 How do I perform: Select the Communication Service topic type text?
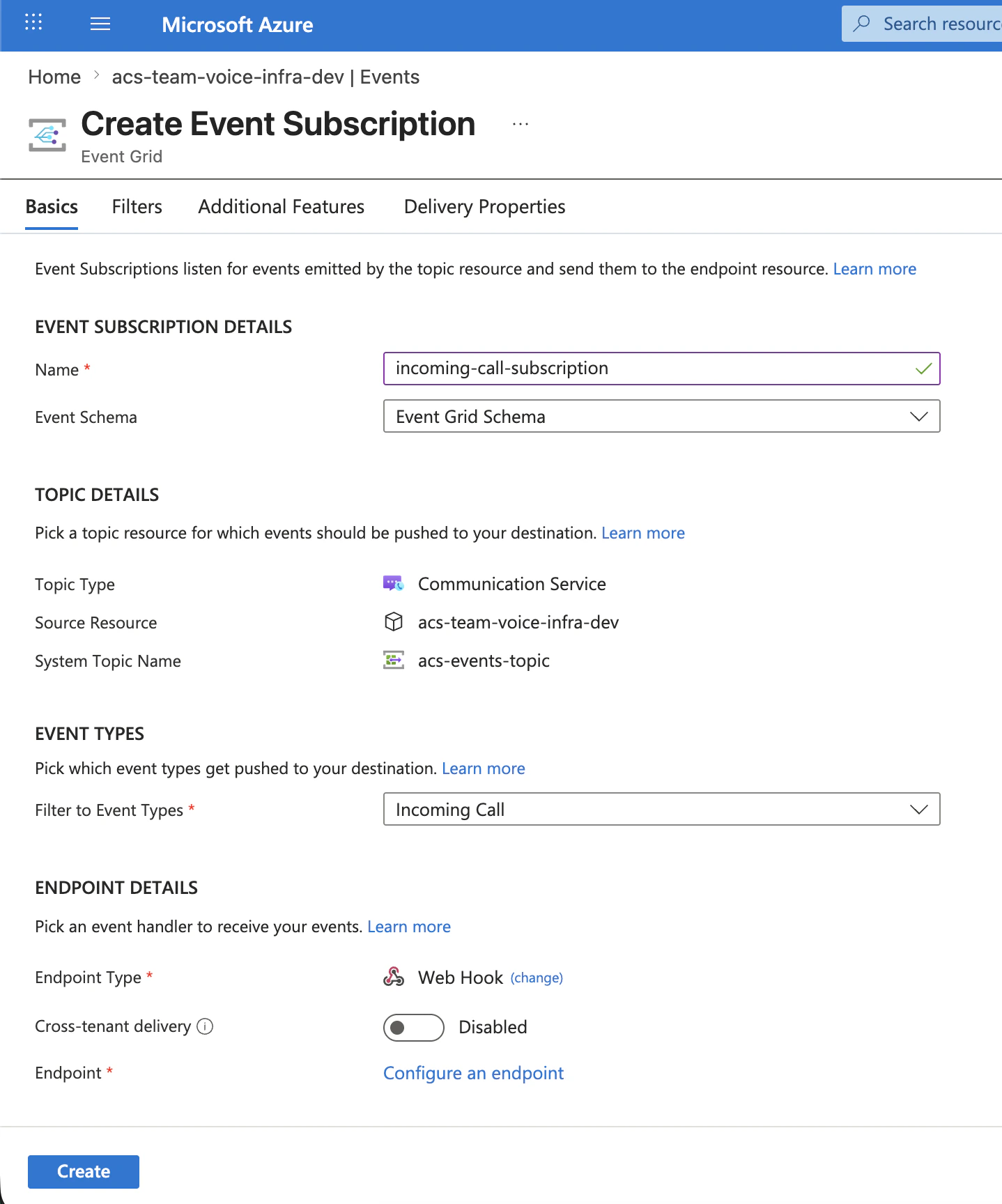click(x=512, y=584)
